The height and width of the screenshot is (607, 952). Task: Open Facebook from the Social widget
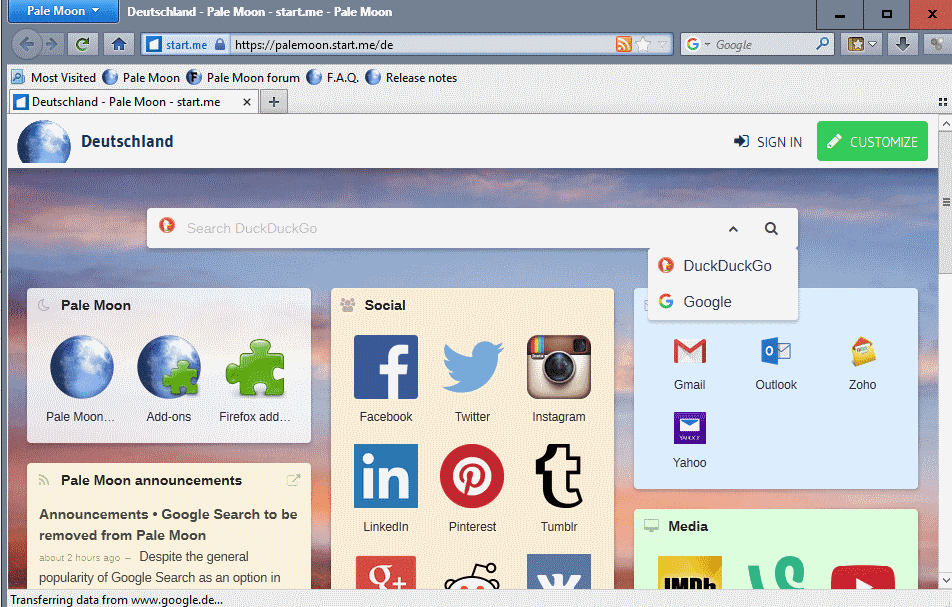pos(385,368)
